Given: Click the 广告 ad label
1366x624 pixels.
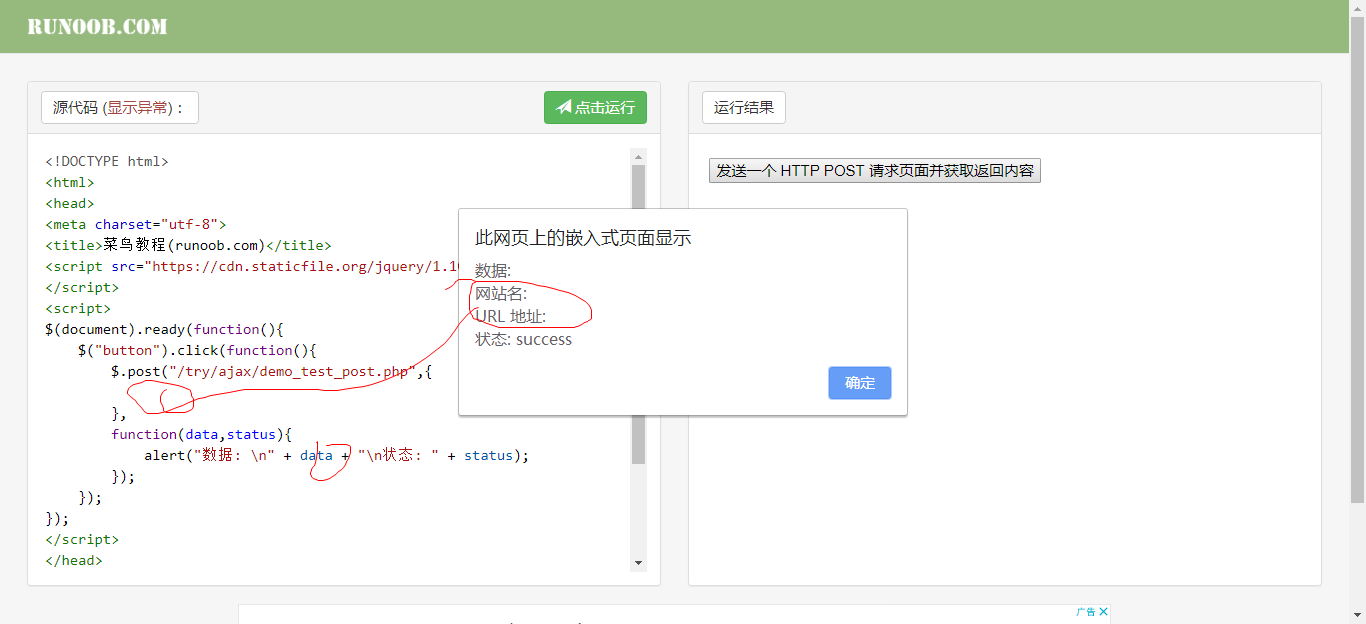Looking at the screenshot, I should point(1086,611).
